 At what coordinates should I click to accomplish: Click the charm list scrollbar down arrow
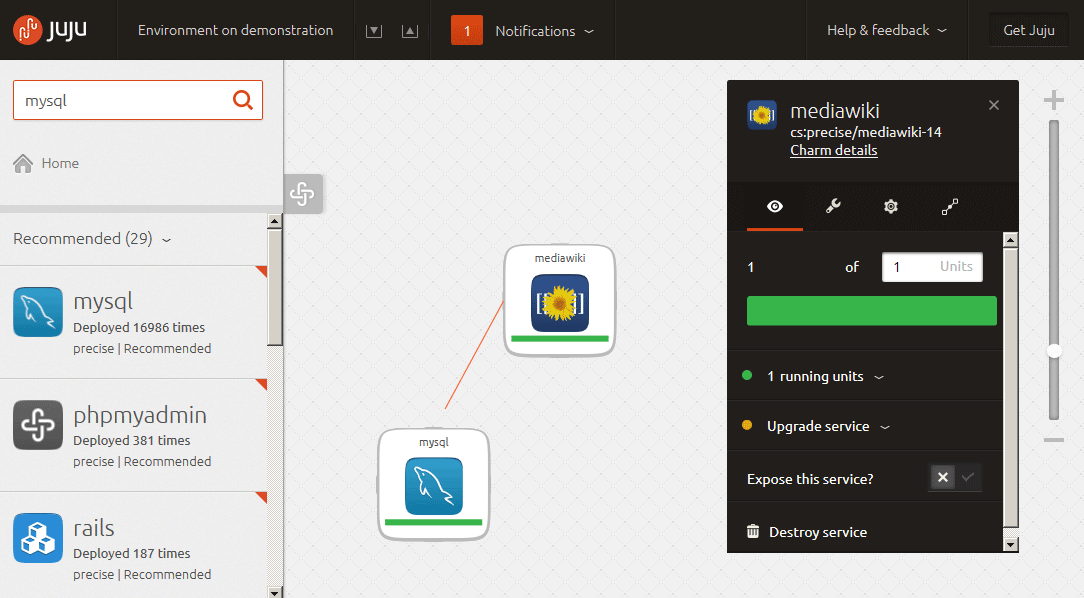pyautogui.click(x=274, y=592)
